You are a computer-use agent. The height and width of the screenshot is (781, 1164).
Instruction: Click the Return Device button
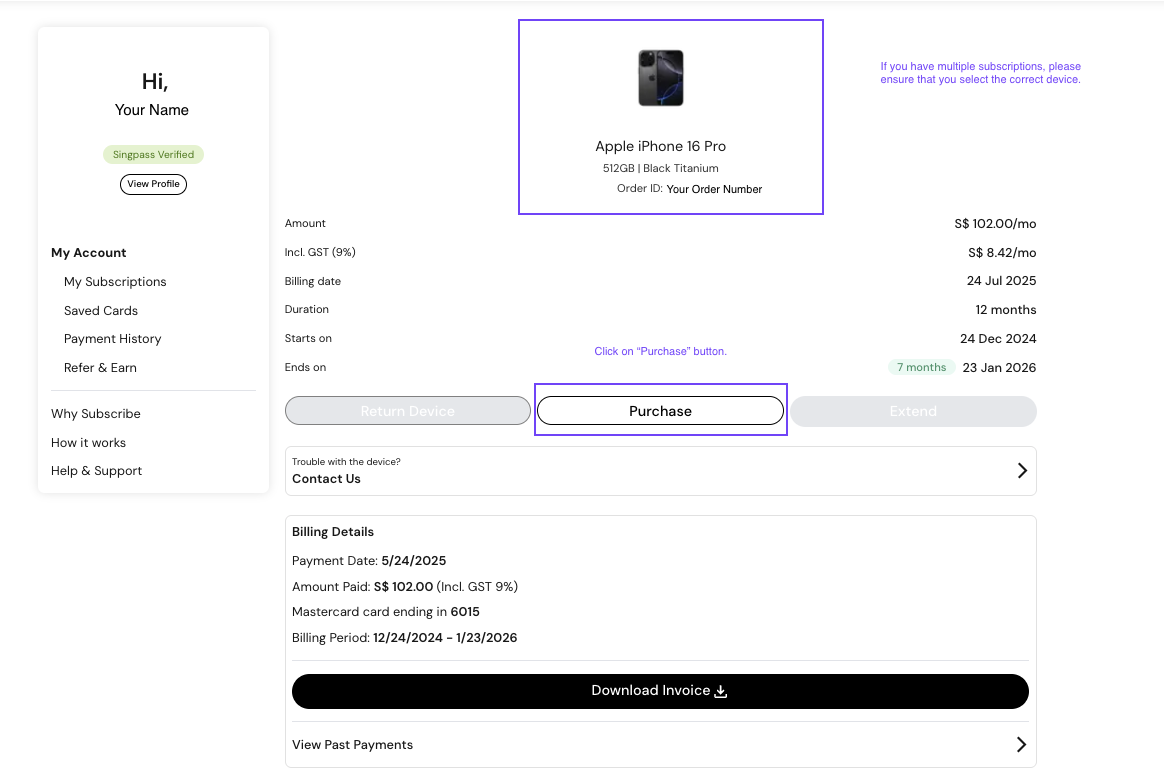408,411
